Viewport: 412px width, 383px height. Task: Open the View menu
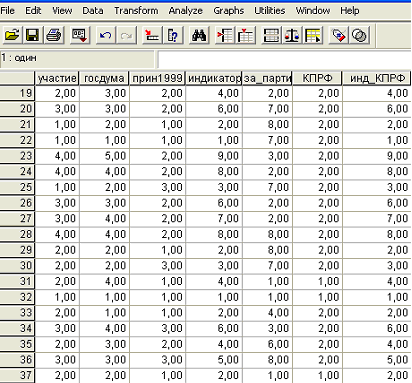(x=62, y=11)
